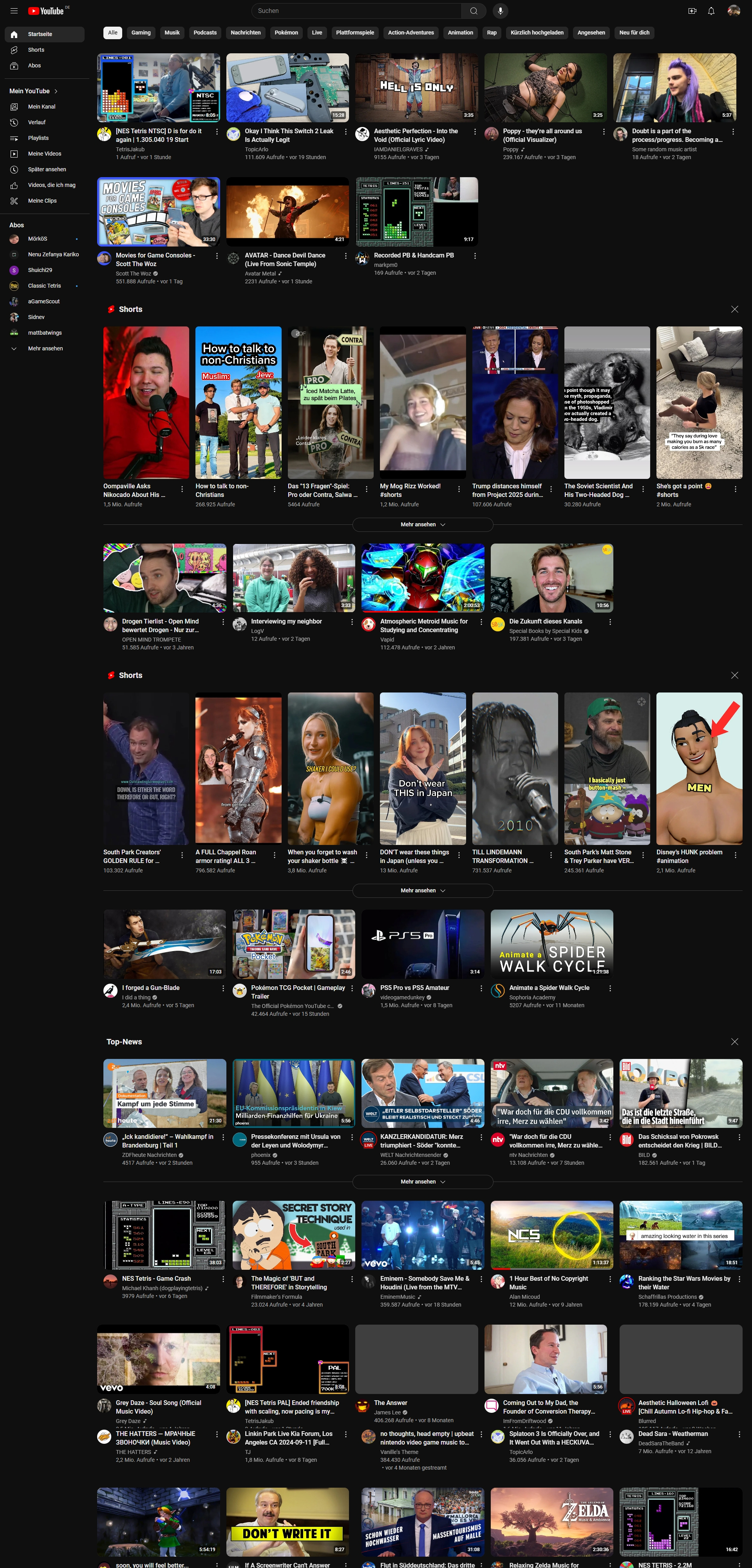Screen dimensions: 752x1568
Task: Open 'I forged a Gun-Blade' title
Action: point(150,988)
